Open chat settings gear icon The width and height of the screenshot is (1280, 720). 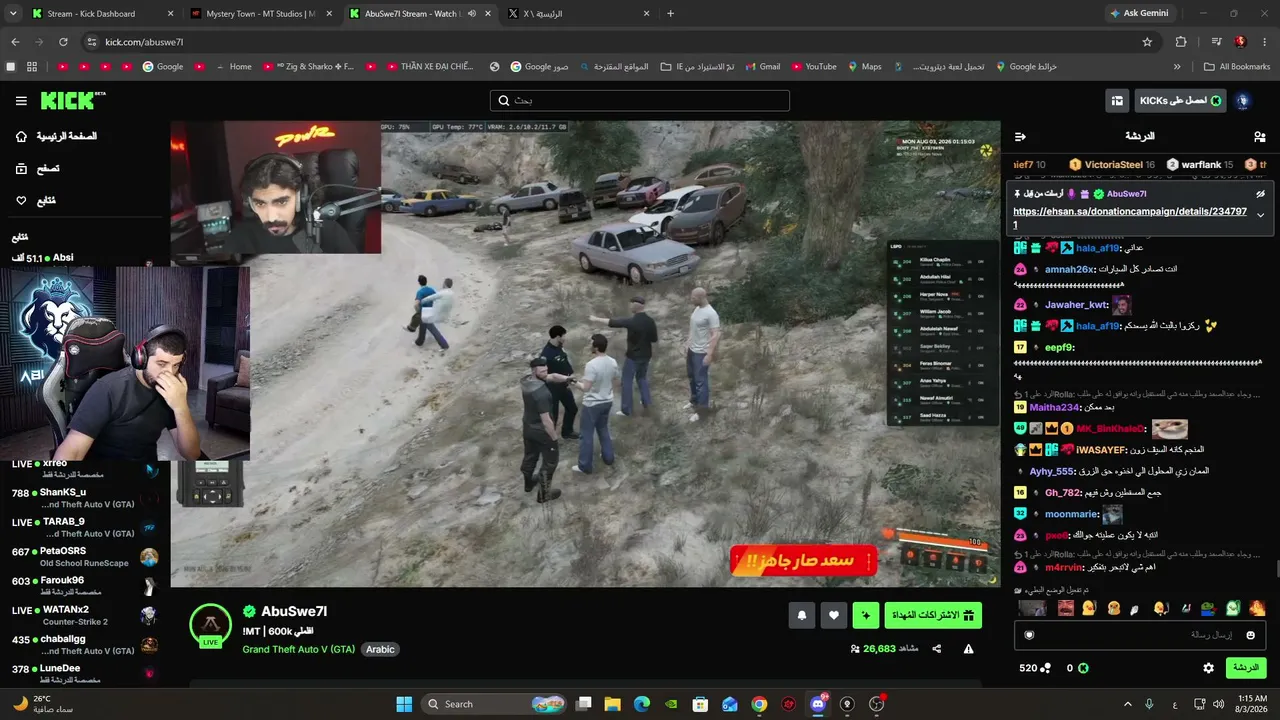pyautogui.click(x=1208, y=668)
